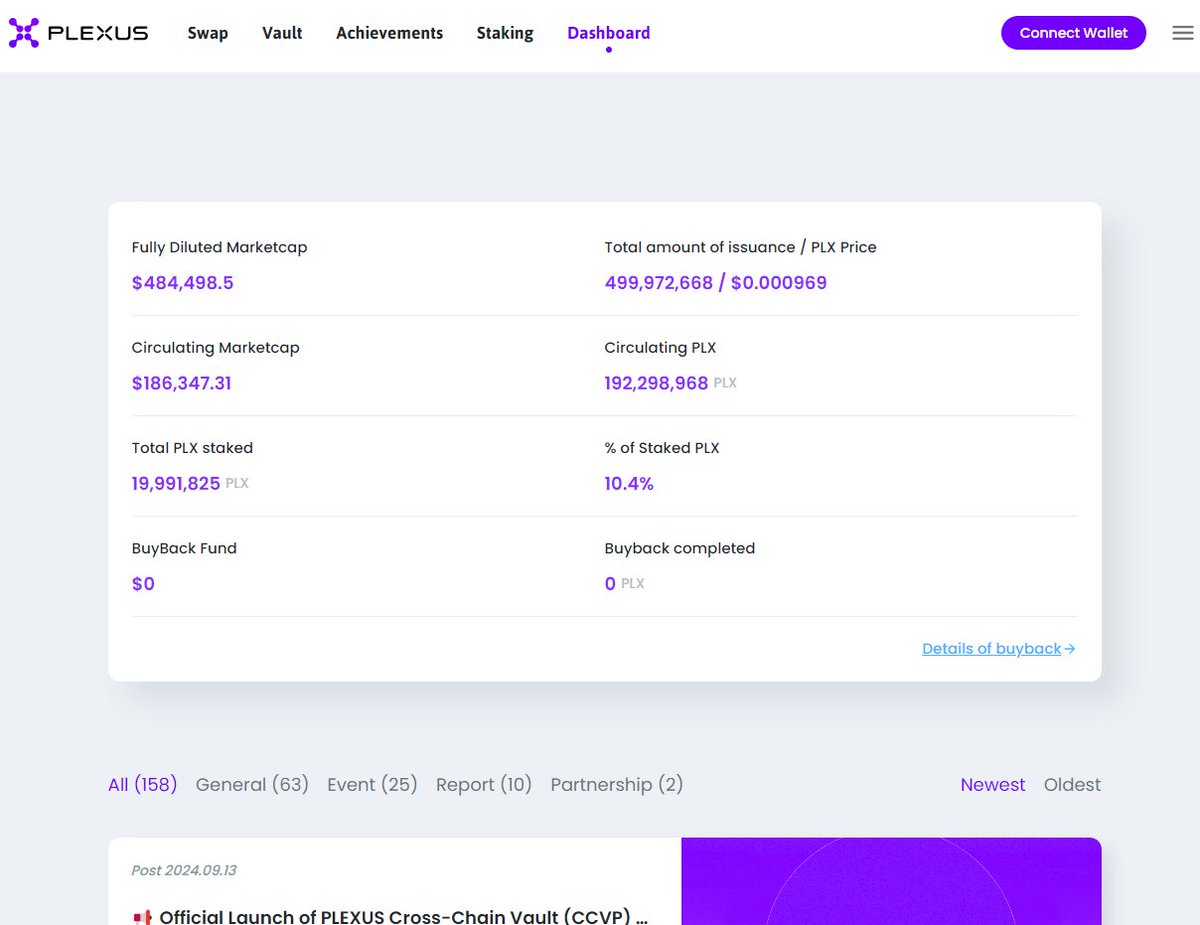The width and height of the screenshot is (1200, 925).
Task: Click the PLEXUS logo
Action: coord(78,33)
